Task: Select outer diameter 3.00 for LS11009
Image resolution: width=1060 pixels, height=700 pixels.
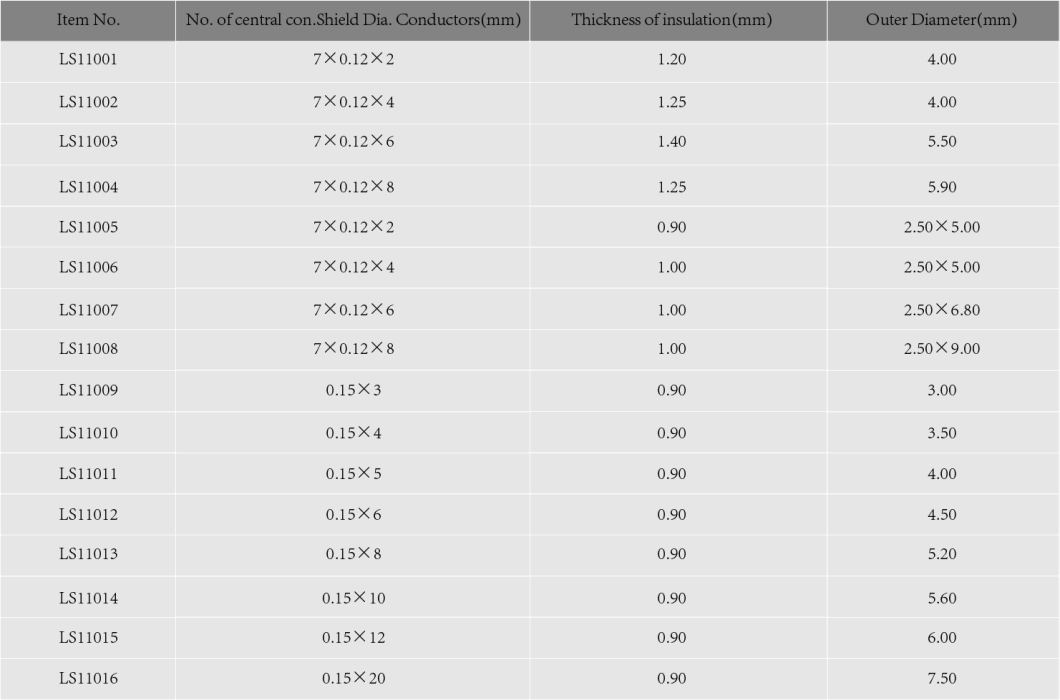Action: pos(942,390)
